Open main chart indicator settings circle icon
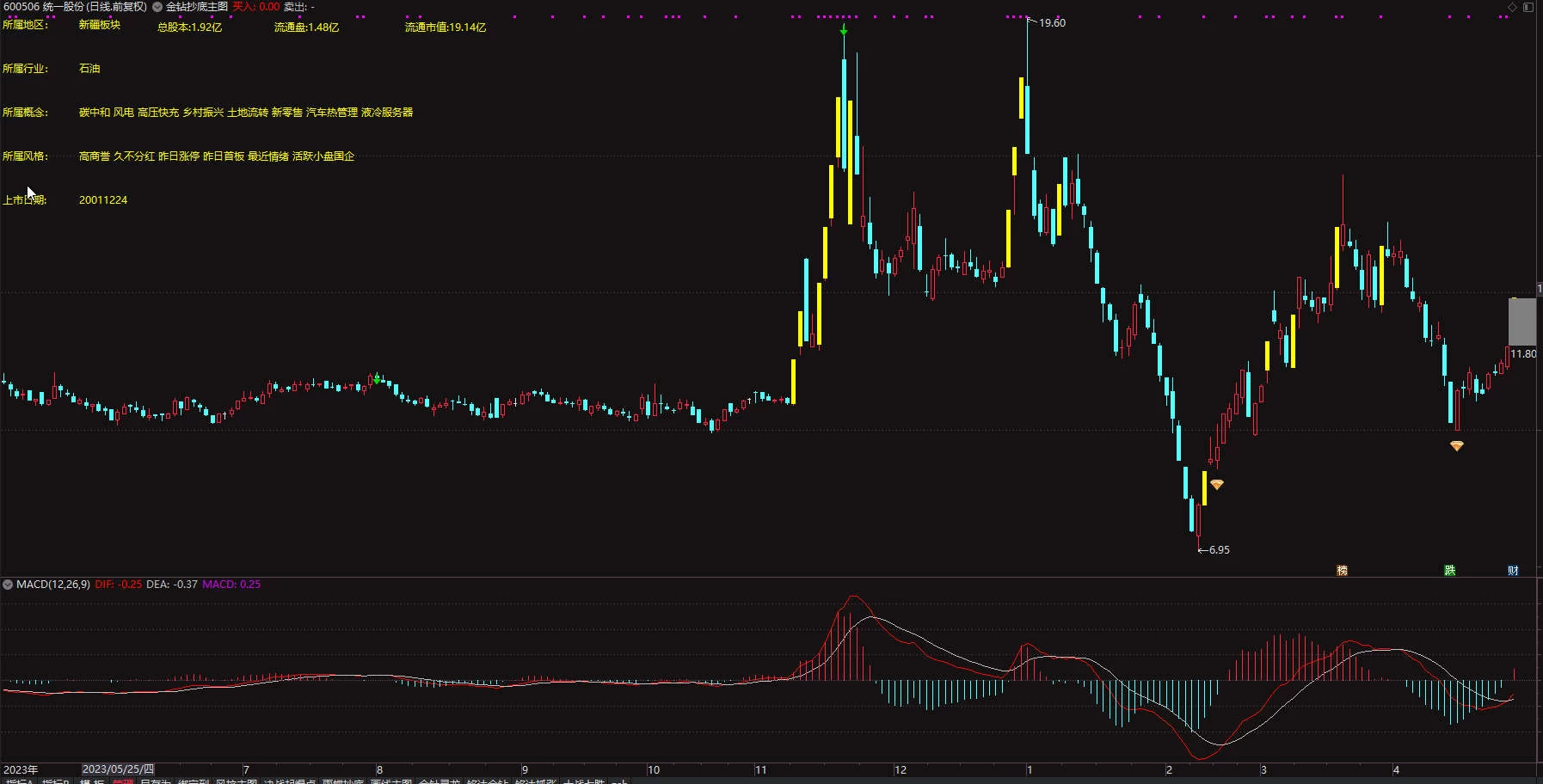 click(x=157, y=7)
